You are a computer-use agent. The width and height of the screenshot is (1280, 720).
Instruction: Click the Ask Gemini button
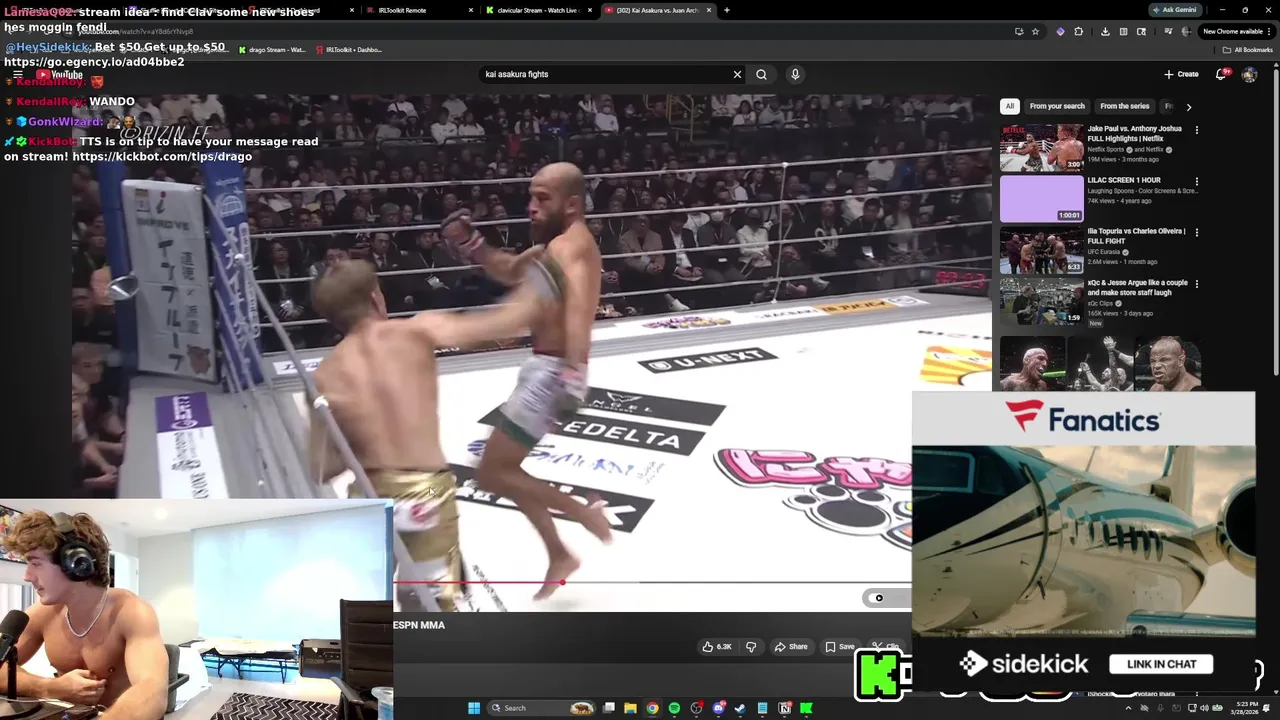pyautogui.click(x=1174, y=10)
